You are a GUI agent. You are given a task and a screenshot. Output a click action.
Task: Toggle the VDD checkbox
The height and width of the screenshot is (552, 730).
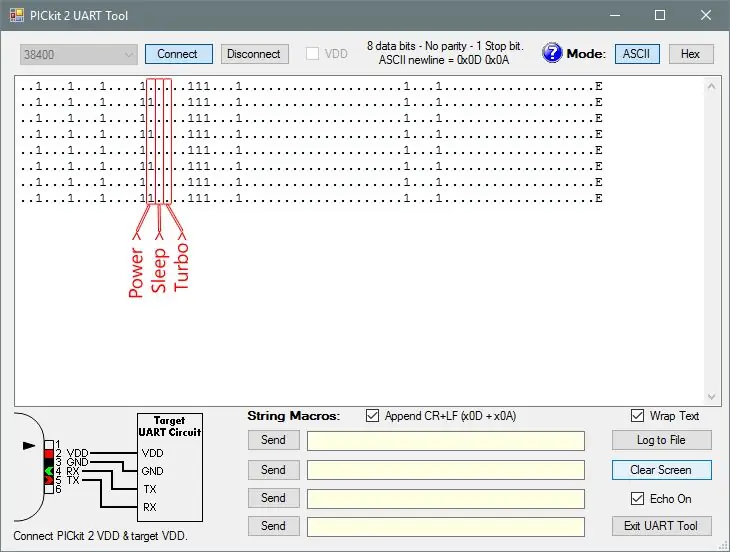(x=312, y=54)
